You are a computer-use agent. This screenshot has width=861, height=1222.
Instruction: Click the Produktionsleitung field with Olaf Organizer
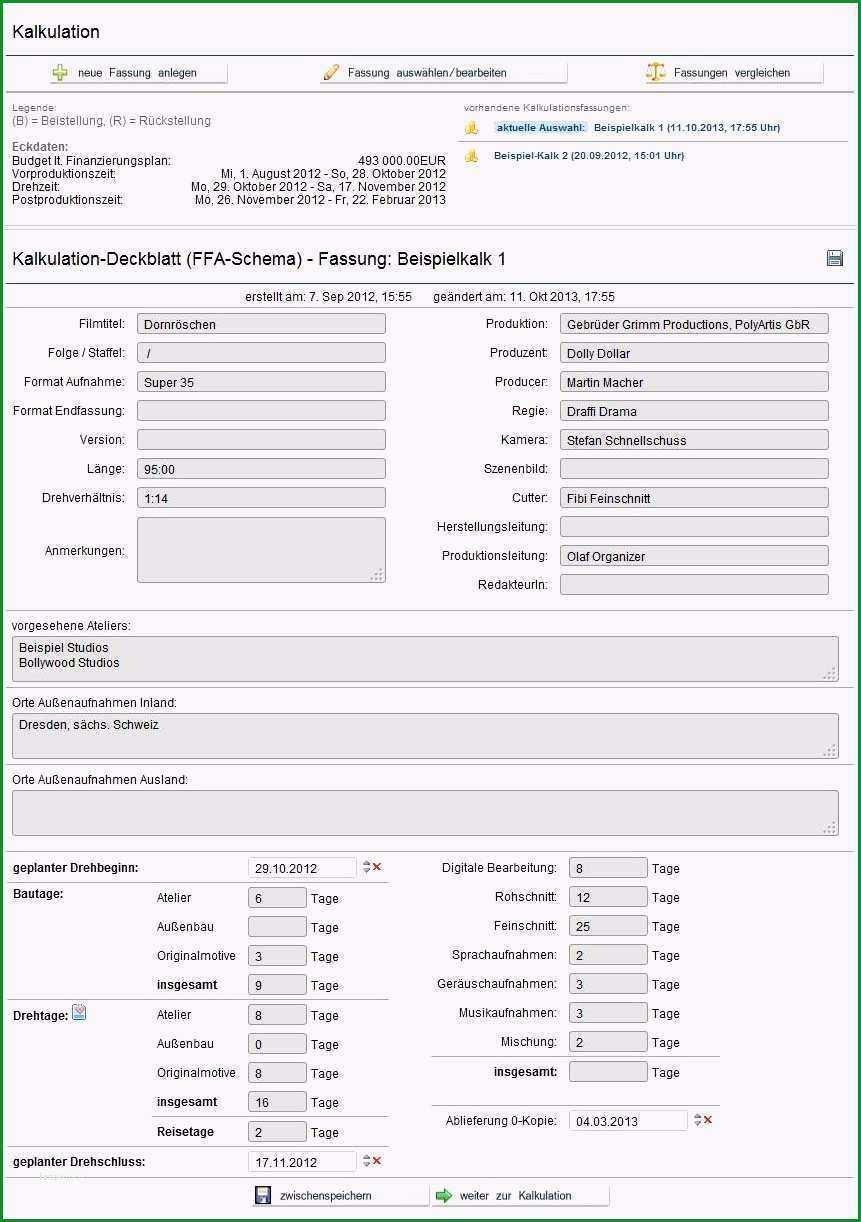[x=694, y=556]
